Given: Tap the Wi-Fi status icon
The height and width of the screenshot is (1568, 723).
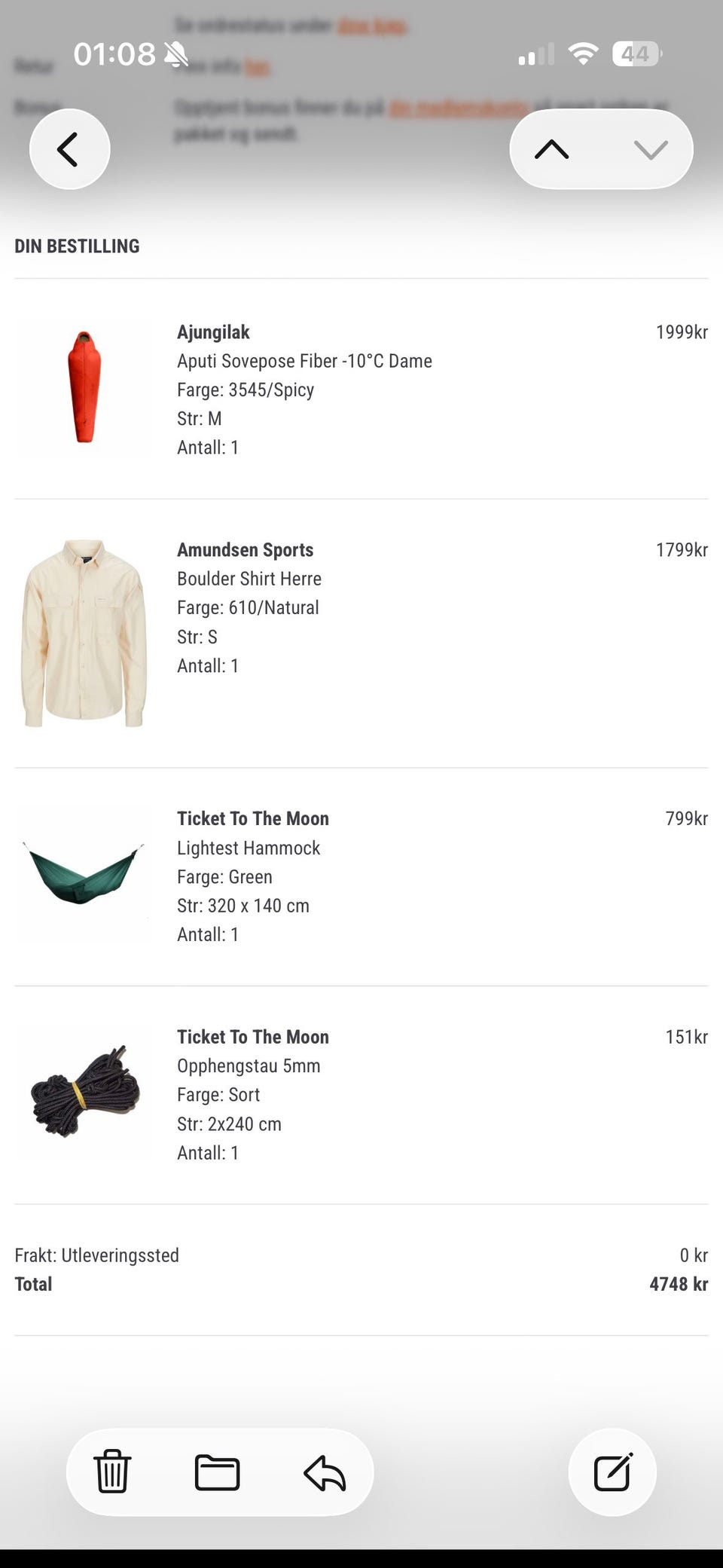Looking at the screenshot, I should coord(583,54).
